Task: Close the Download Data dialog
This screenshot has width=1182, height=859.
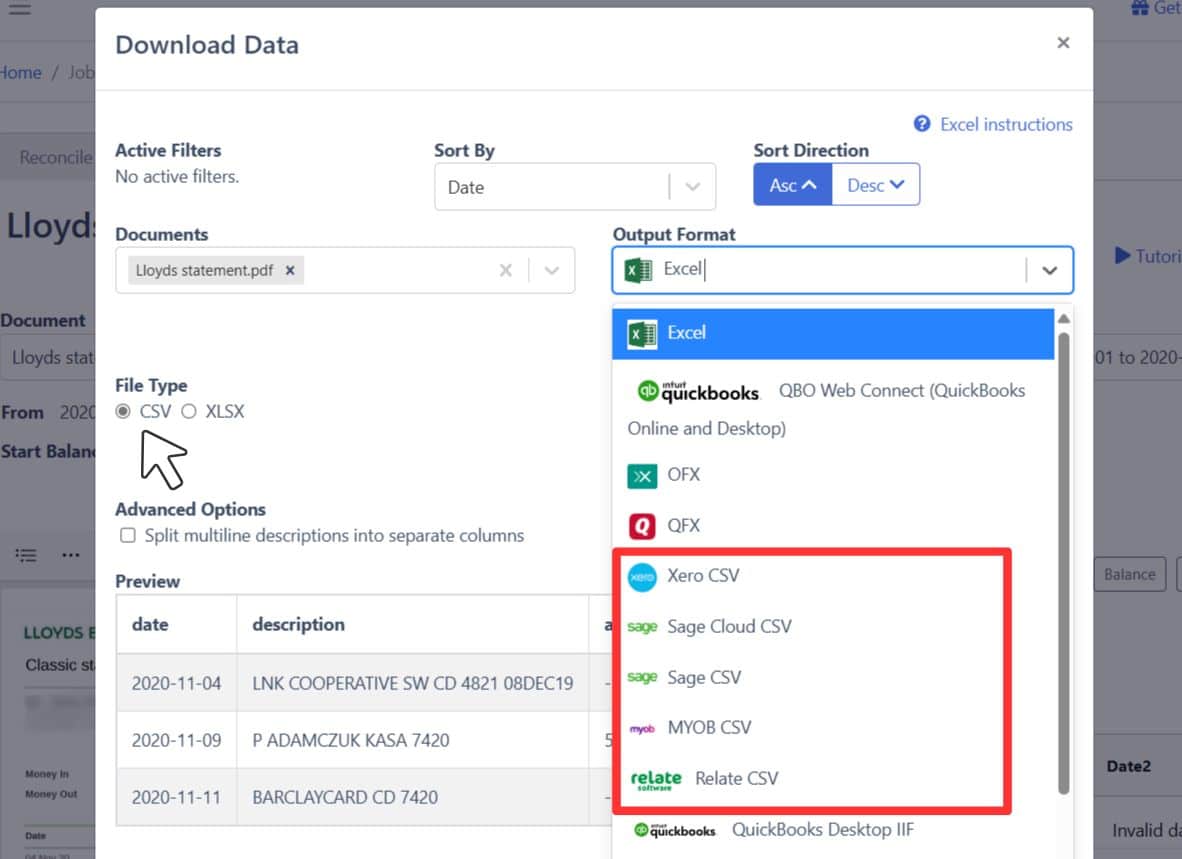Action: coord(1063,43)
